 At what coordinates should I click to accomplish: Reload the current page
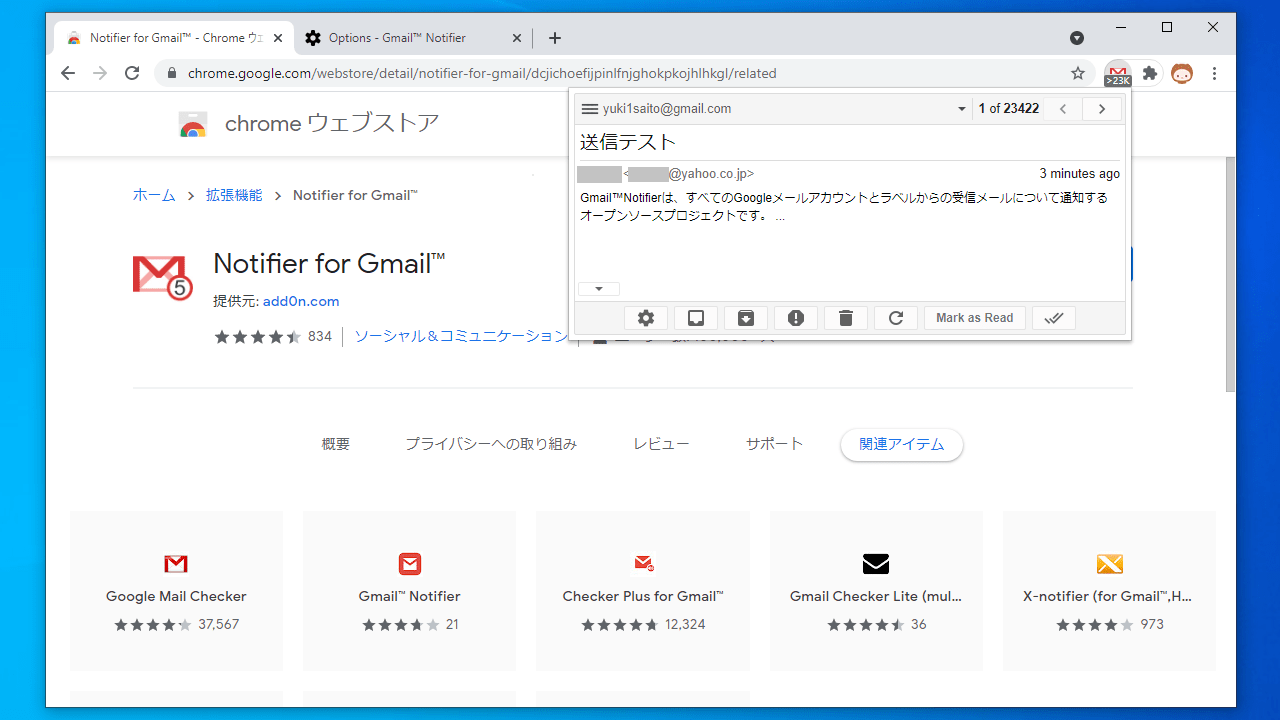click(132, 73)
